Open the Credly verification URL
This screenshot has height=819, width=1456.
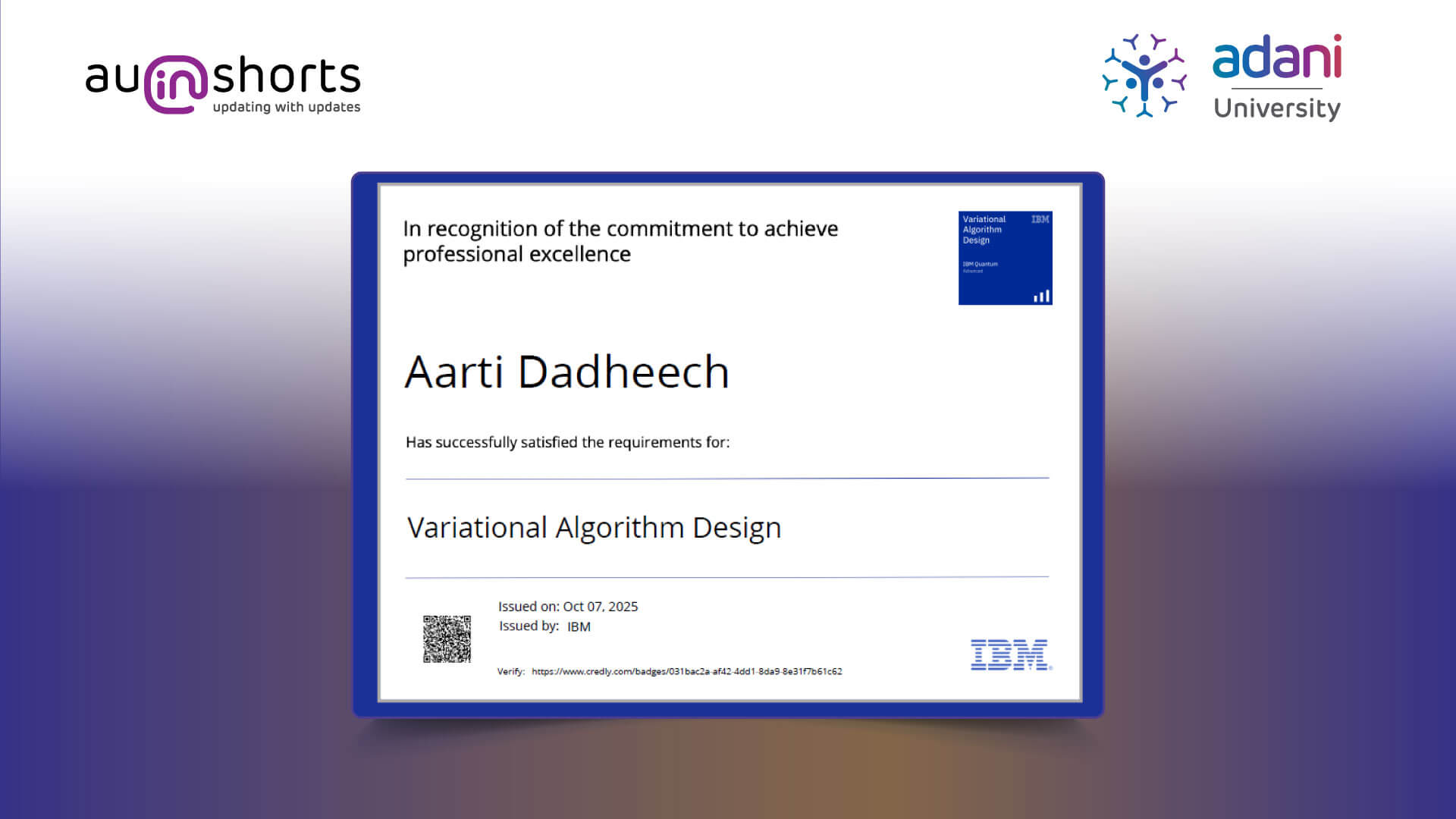pos(686,671)
